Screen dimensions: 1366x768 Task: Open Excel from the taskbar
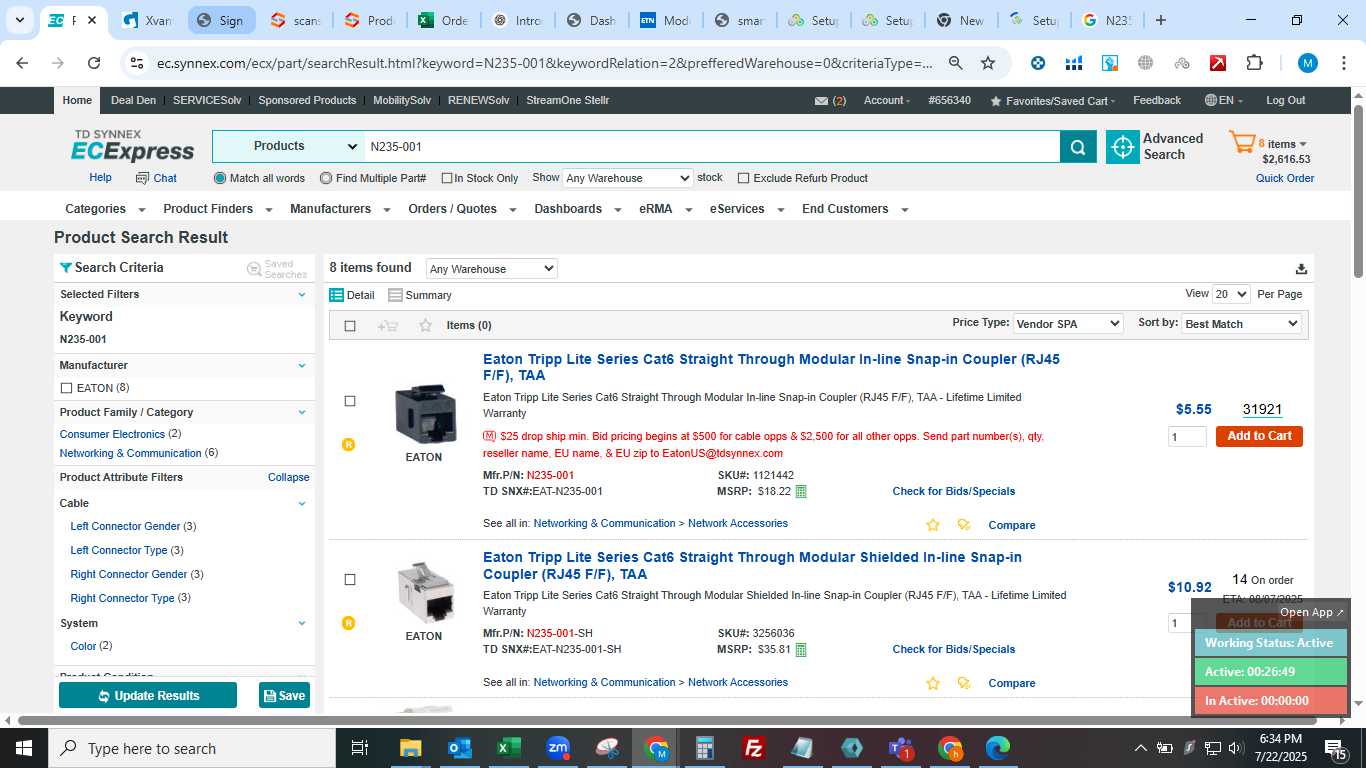(510, 748)
